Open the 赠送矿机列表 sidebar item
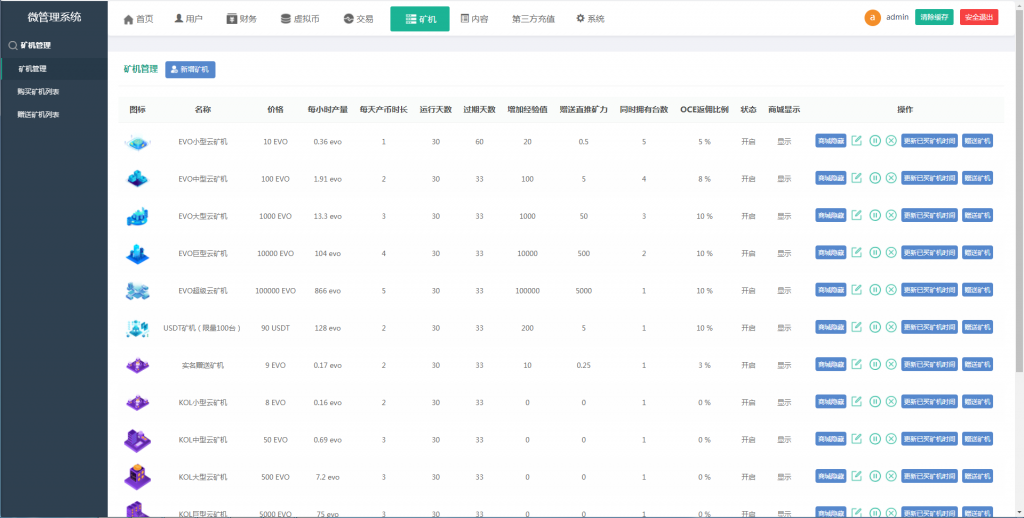1024x518 pixels. coord(39,114)
